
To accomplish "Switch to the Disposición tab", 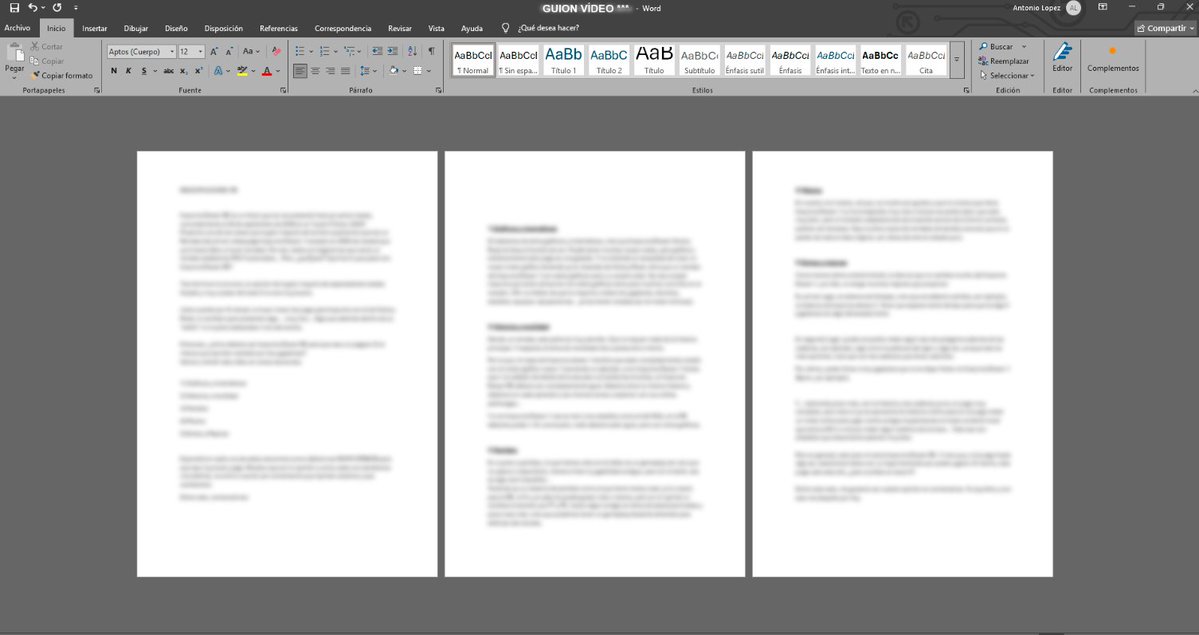I will (x=223, y=28).
